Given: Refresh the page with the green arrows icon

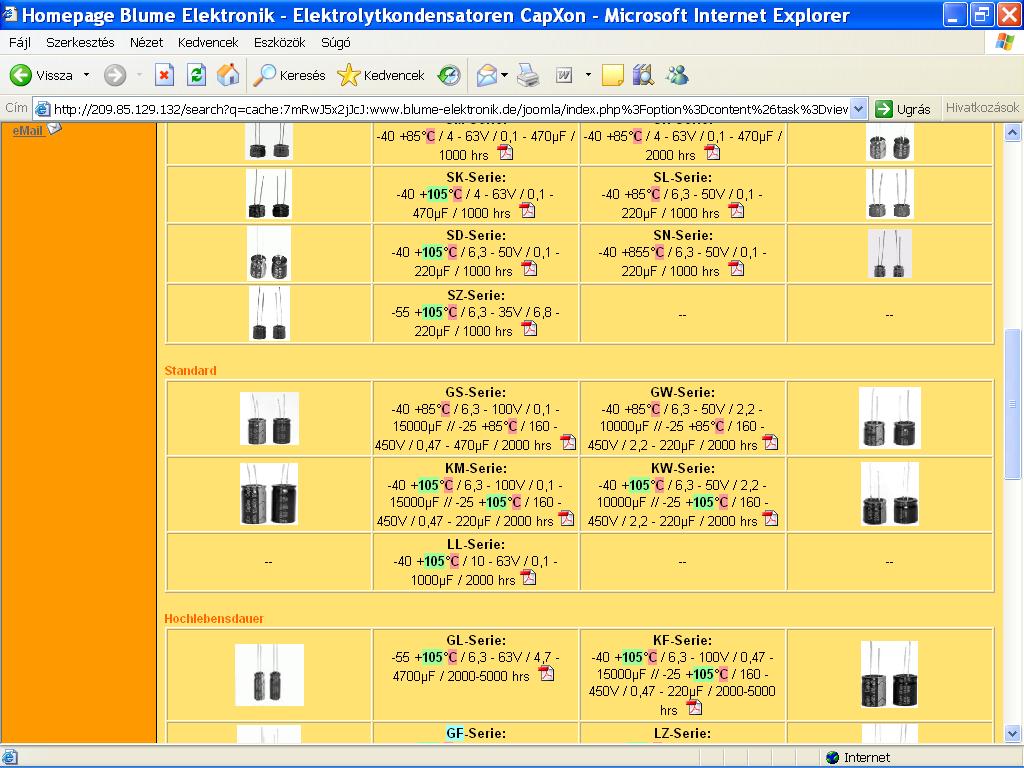Looking at the screenshot, I should tap(196, 75).
